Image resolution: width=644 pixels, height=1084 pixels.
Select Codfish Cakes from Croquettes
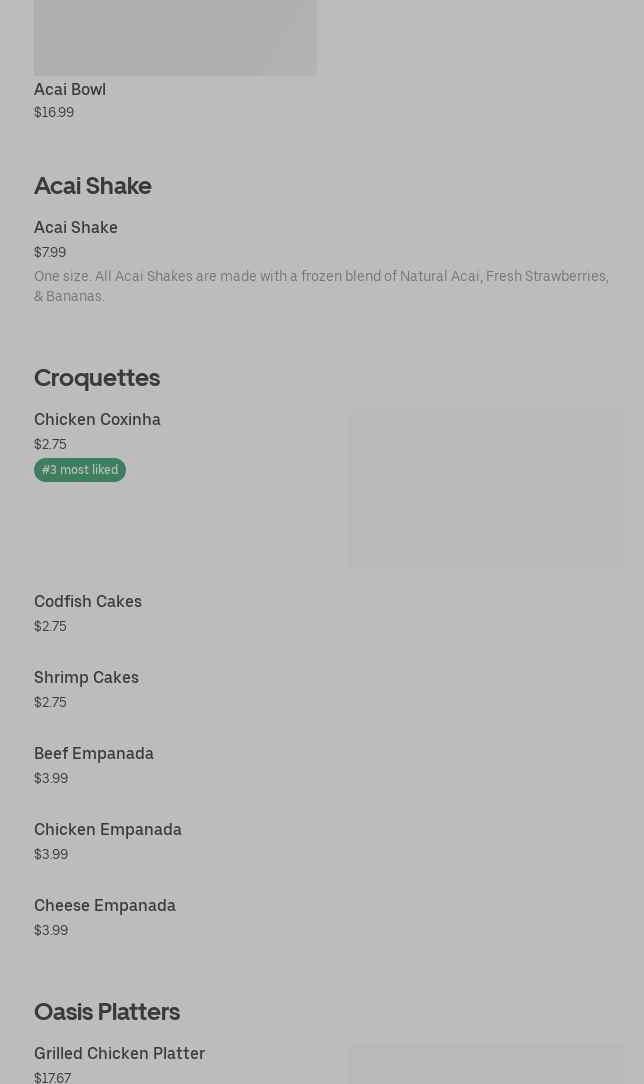click(x=88, y=601)
